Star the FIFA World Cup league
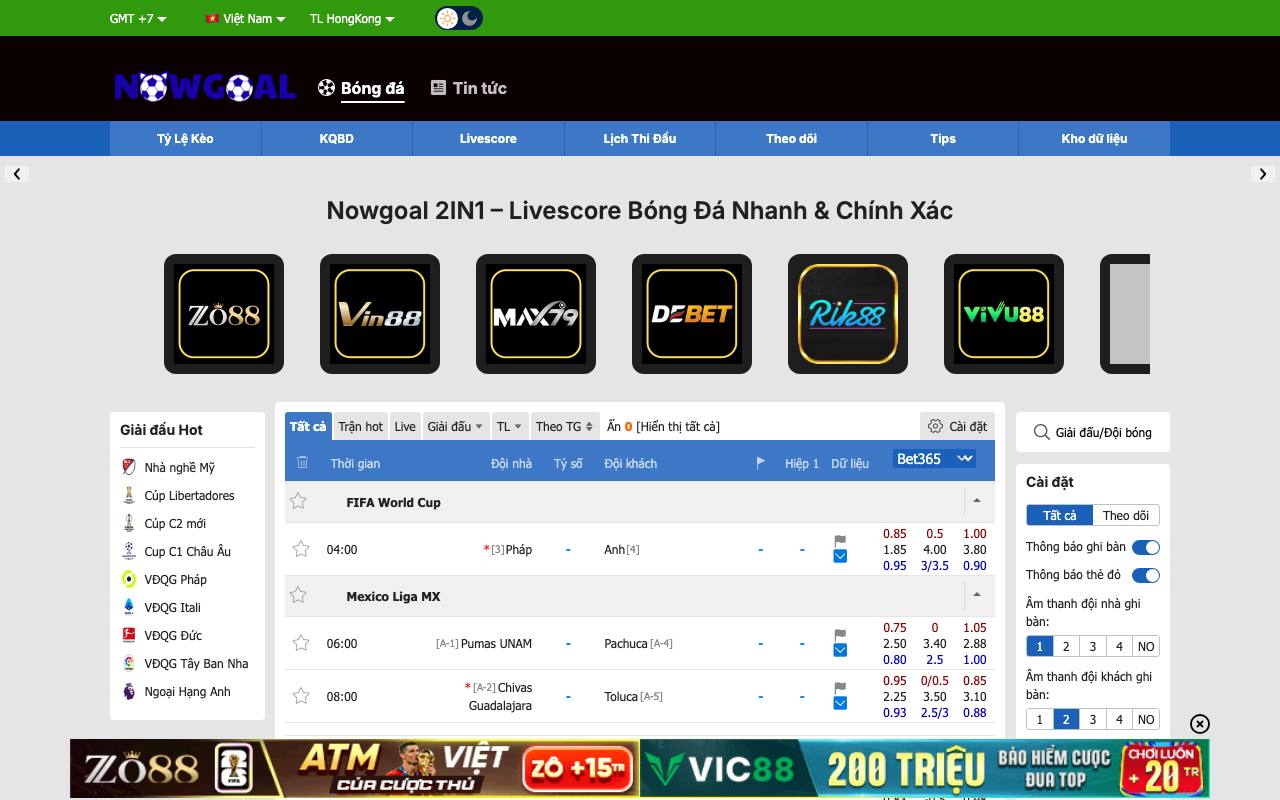1280x800 pixels. (298, 501)
